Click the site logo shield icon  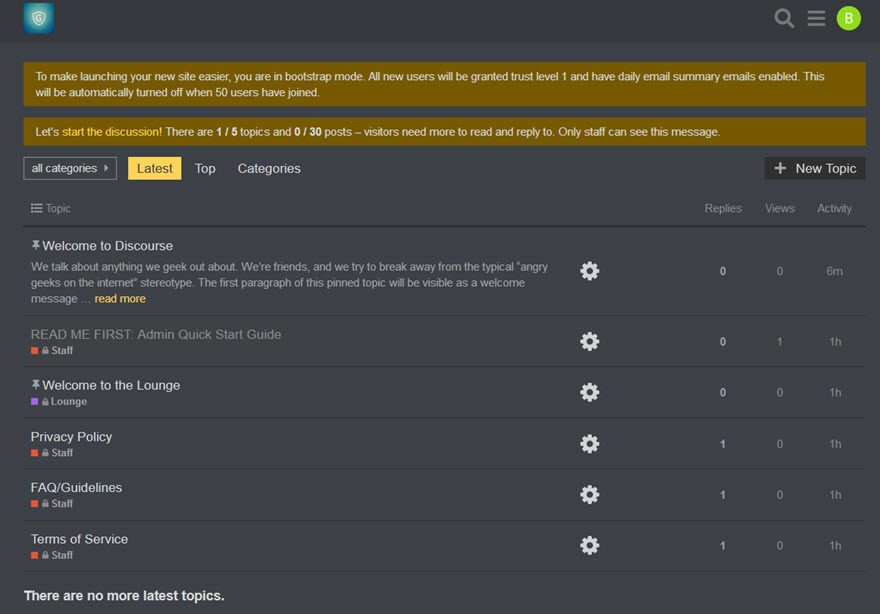tap(37, 17)
